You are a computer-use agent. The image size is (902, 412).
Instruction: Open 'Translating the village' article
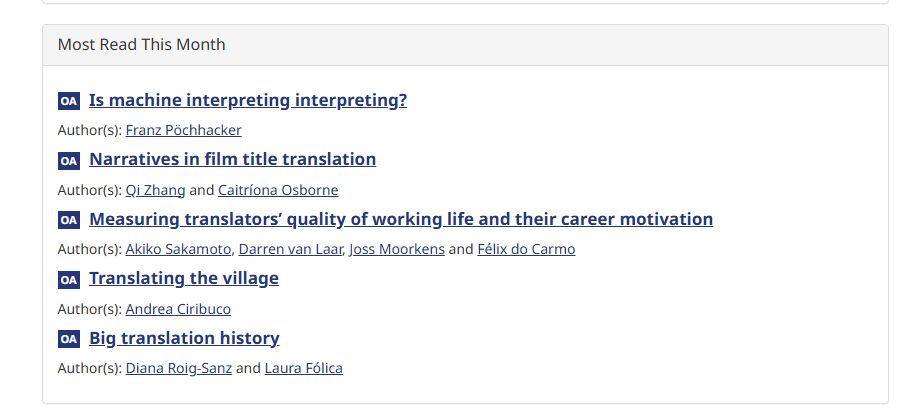pos(184,278)
